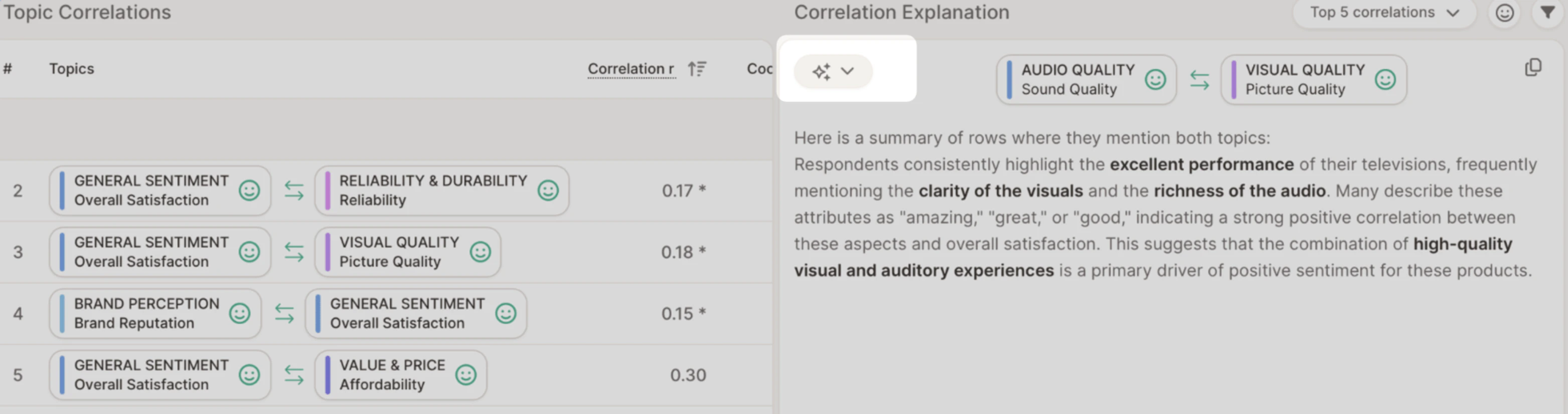The height and width of the screenshot is (414, 1568).
Task: Select Reliability & Durability chip
Action: tap(441, 191)
